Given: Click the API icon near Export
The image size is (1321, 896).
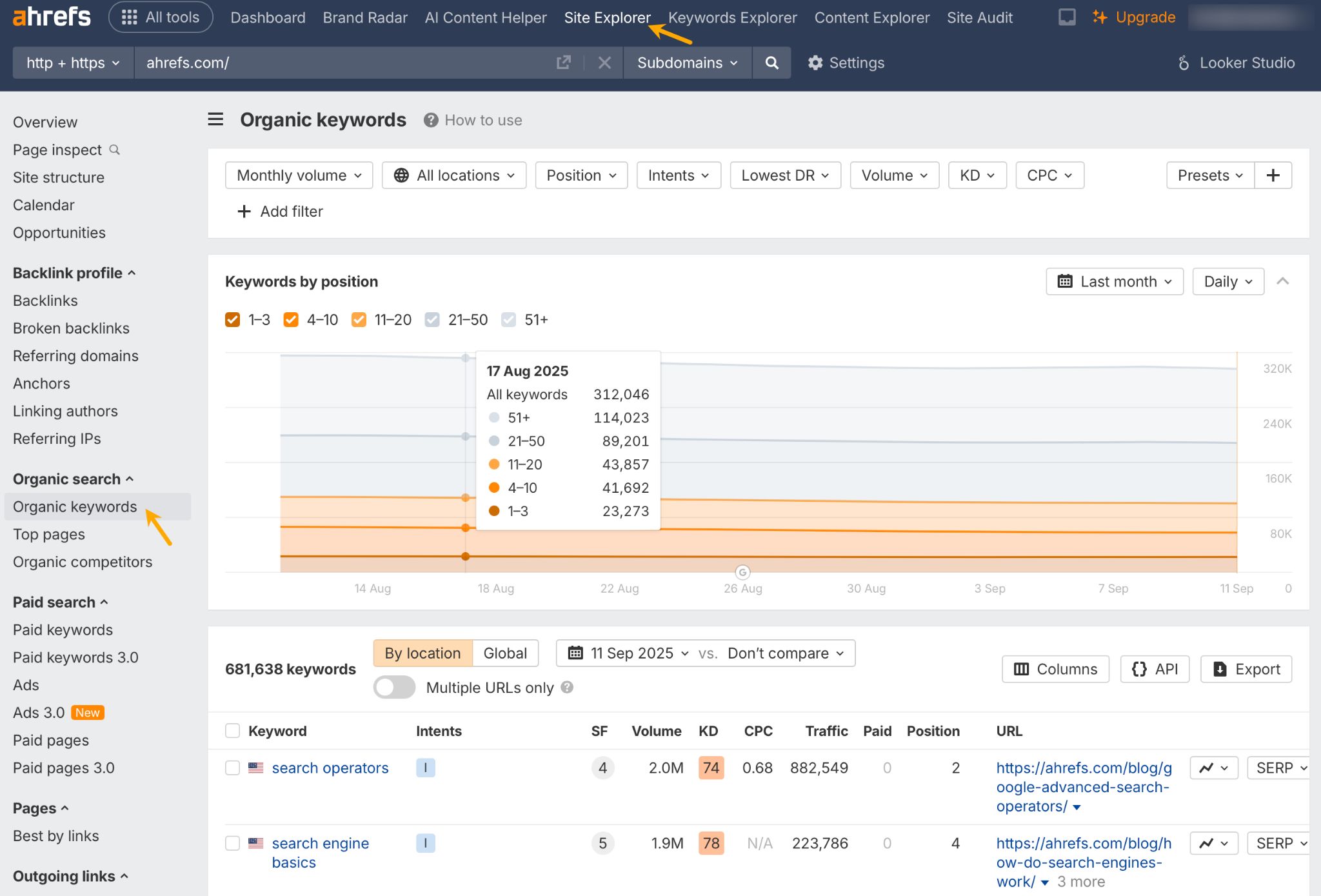Looking at the screenshot, I should (x=1154, y=669).
